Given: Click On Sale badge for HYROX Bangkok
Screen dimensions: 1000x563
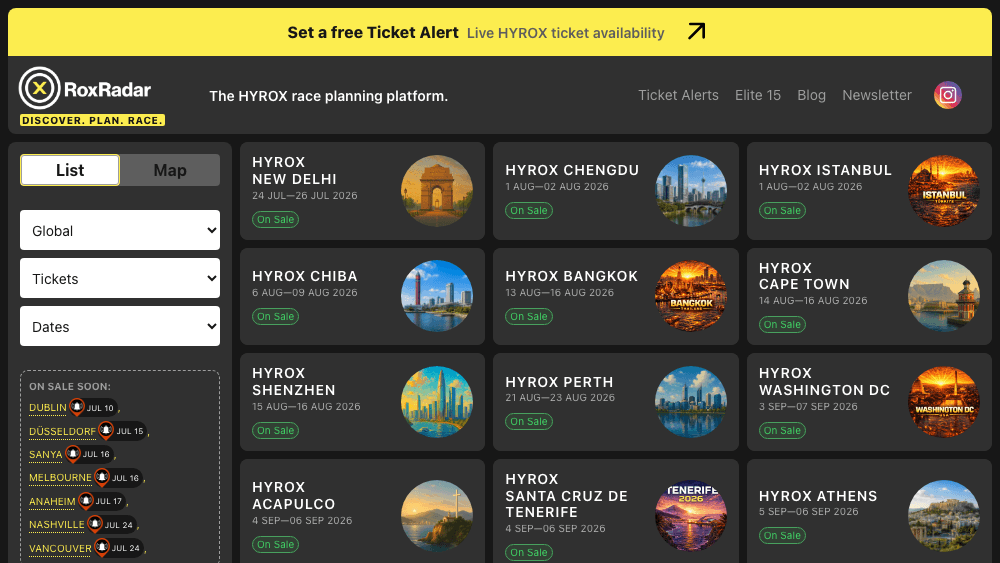Looking at the screenshot, I should click(529, 316).
